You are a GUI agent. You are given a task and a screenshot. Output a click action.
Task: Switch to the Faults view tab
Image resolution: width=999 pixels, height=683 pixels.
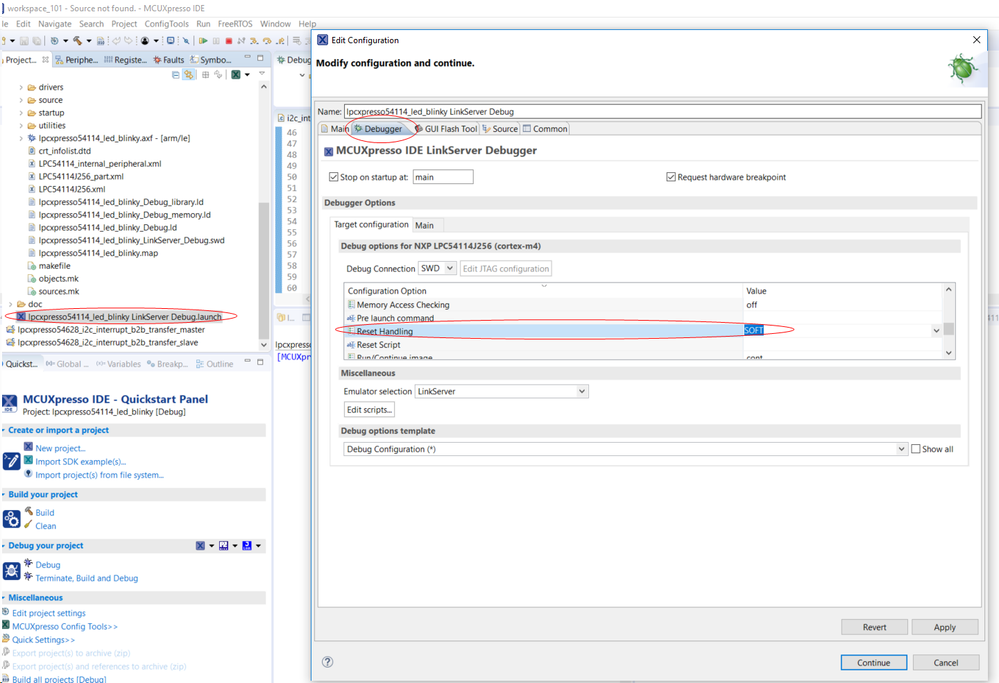coord(168,59)
